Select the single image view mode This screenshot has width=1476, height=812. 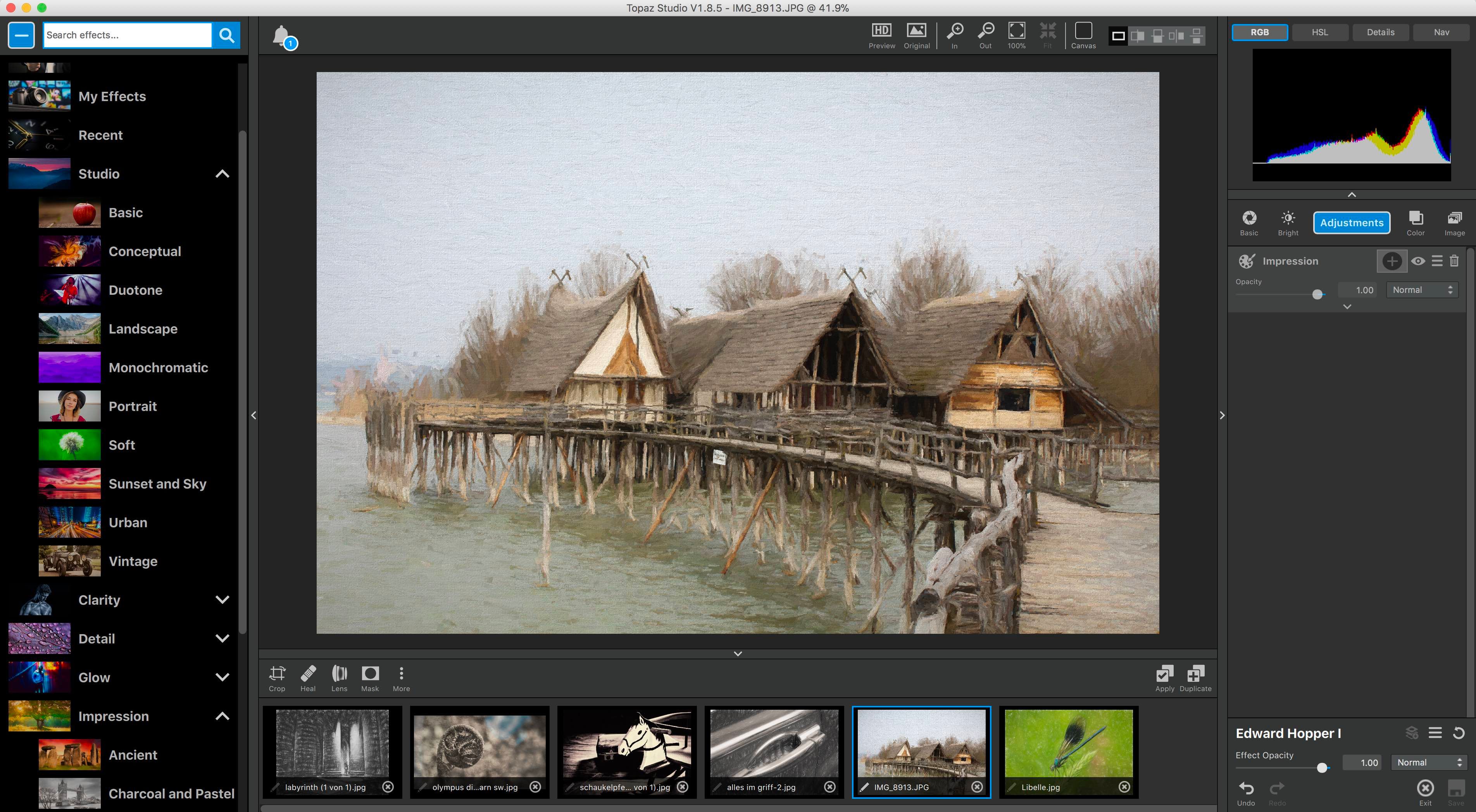1118,36
